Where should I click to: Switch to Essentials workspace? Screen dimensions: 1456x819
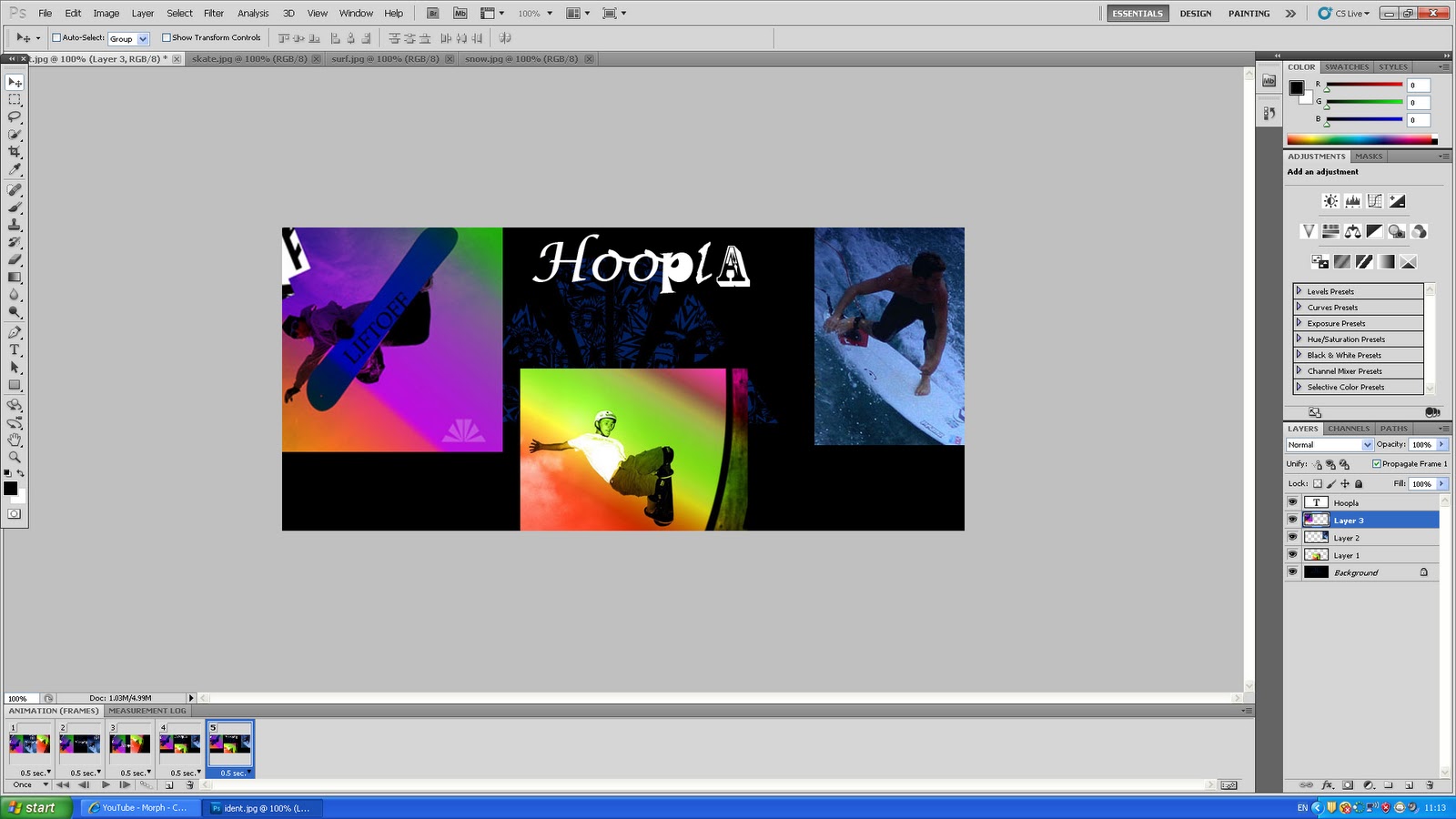1137,14
